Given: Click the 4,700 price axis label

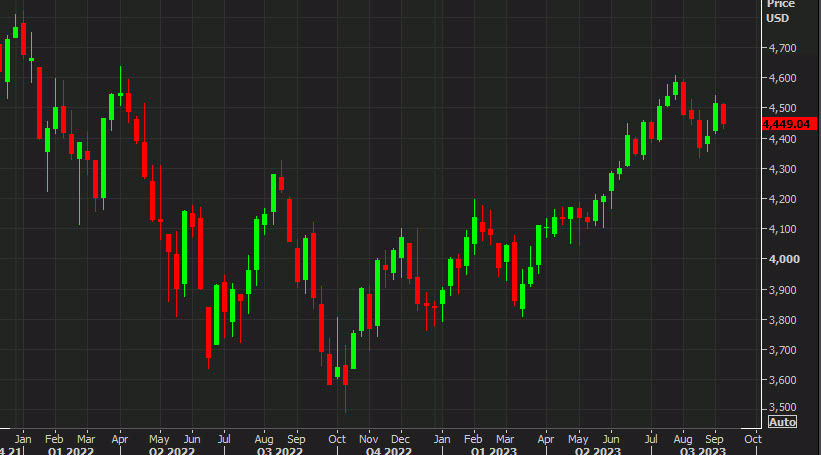Looking at the screenshot, I should pos(782,48).
